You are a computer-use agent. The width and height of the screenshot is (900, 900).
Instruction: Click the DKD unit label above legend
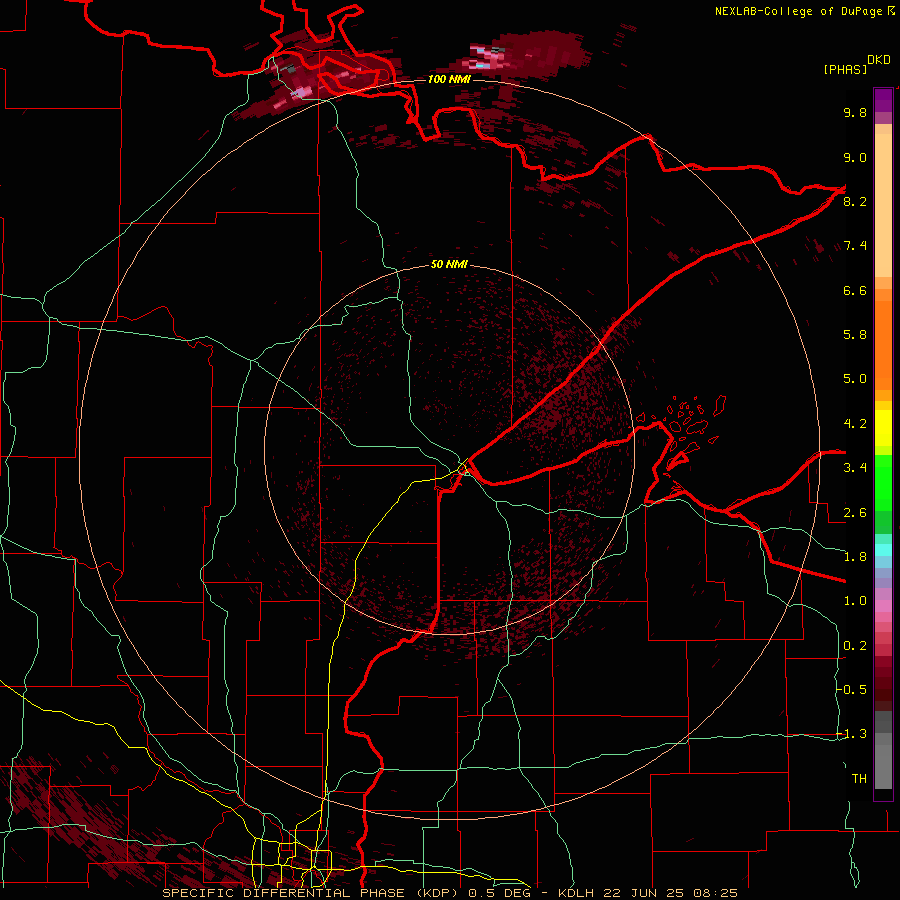[x=879, y=60]
